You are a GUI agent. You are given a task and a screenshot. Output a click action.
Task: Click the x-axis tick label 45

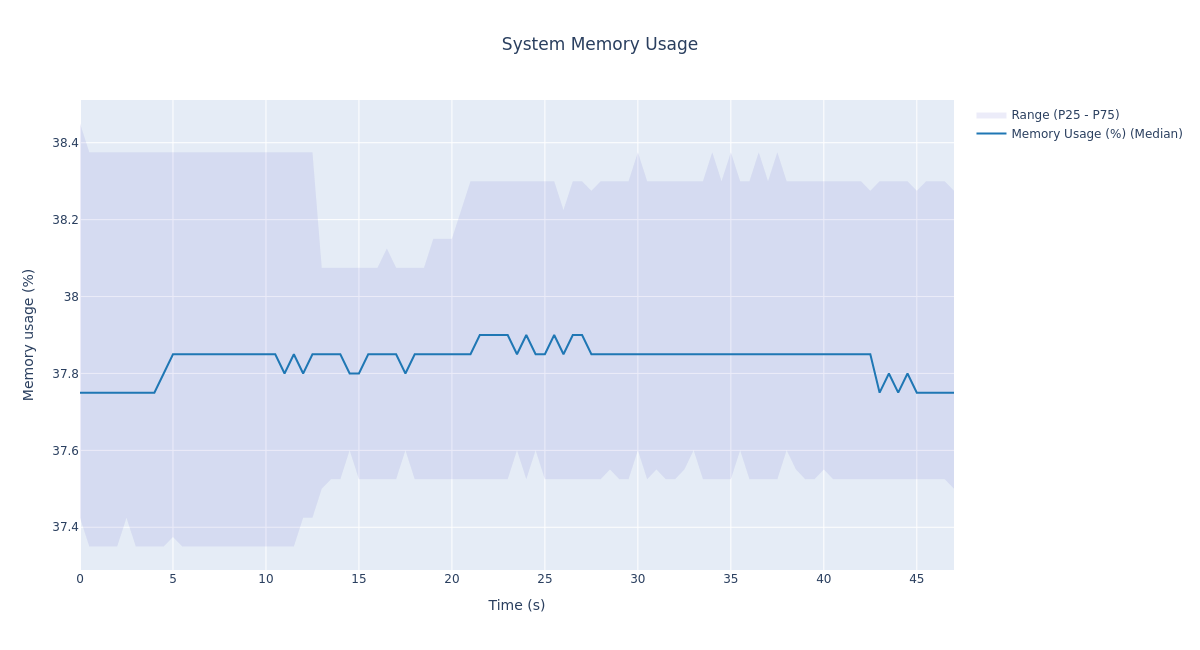917,579
